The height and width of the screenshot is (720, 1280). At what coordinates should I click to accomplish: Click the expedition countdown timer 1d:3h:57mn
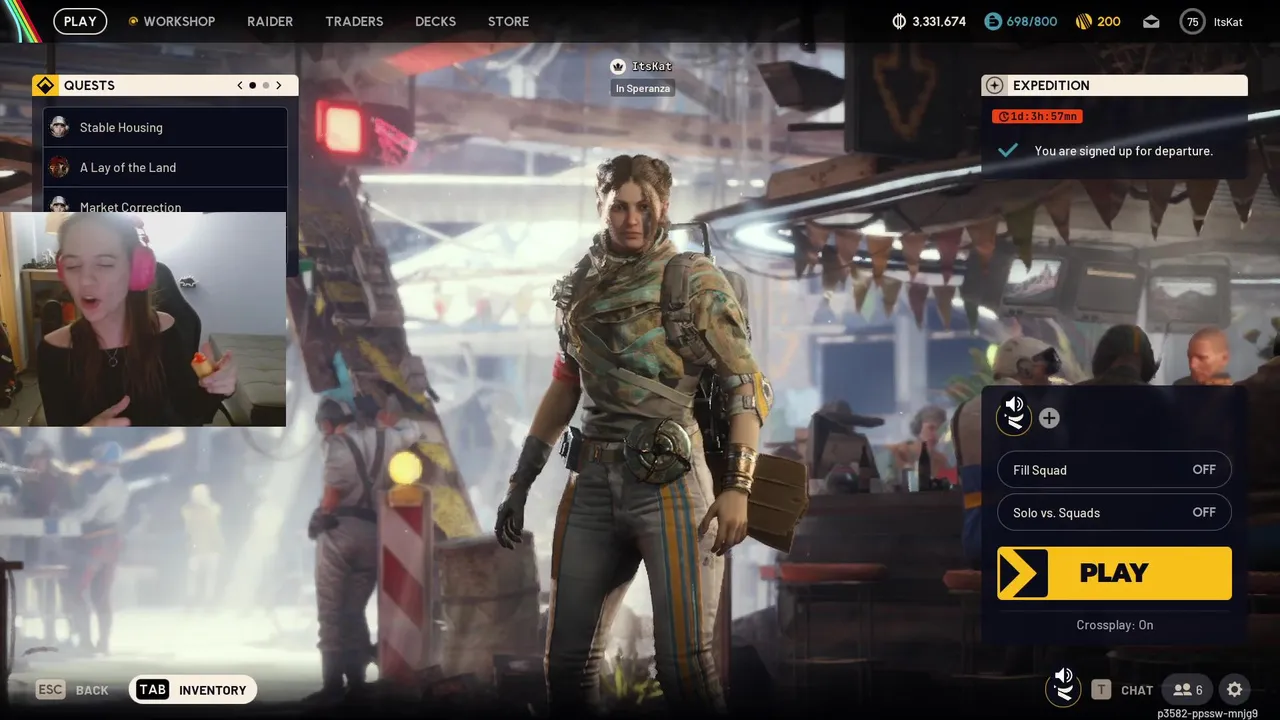coord(1037,116)
